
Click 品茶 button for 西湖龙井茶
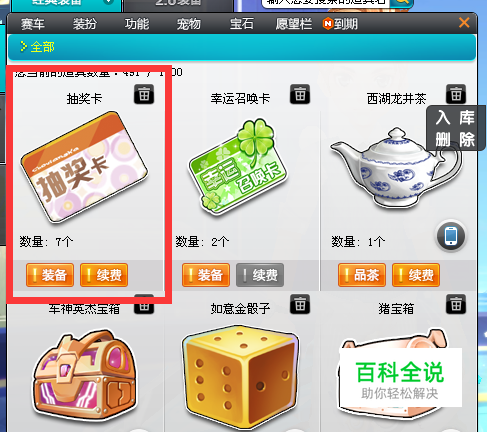coord(362,275)
